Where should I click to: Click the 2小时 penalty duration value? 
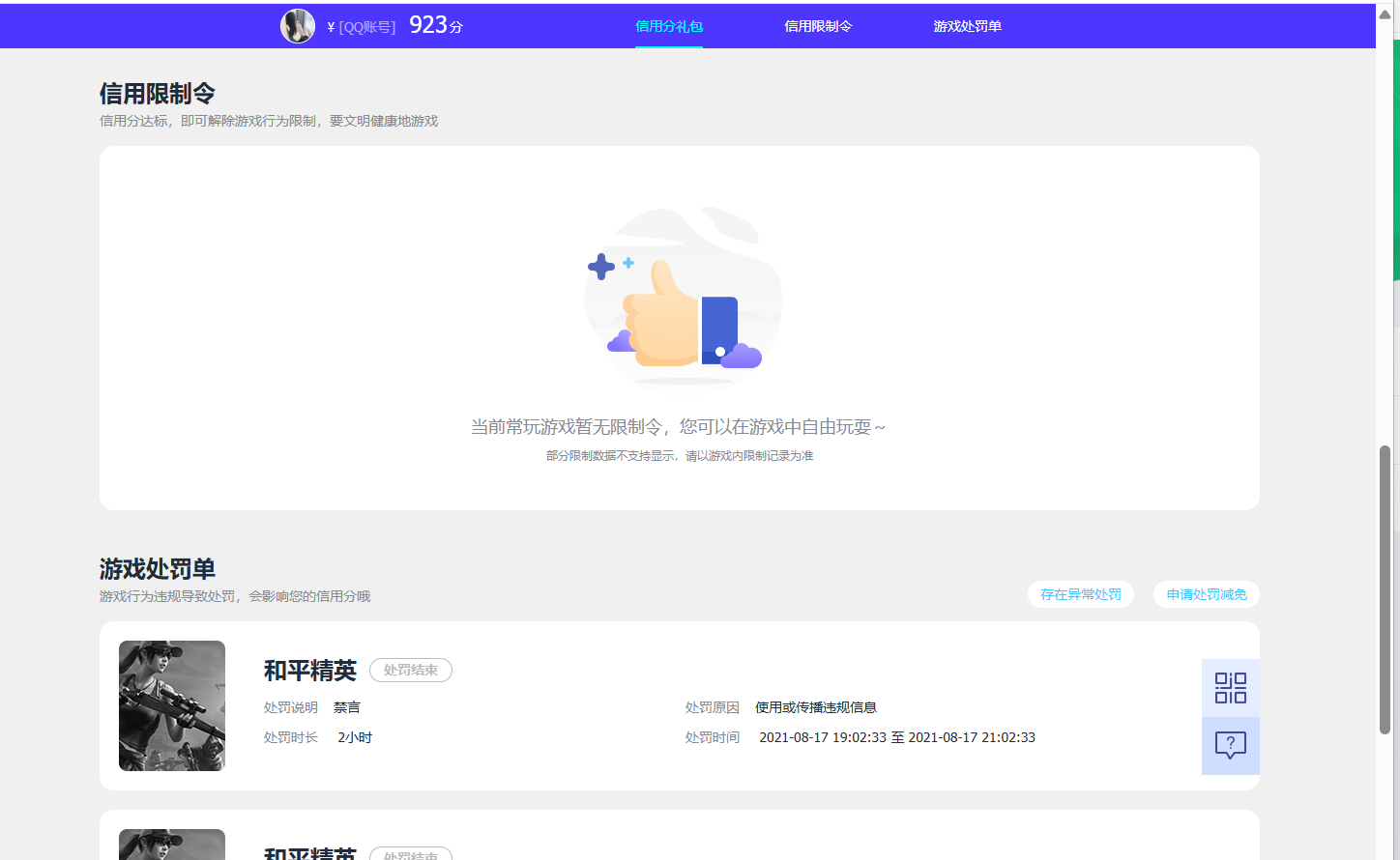point(355,737)
